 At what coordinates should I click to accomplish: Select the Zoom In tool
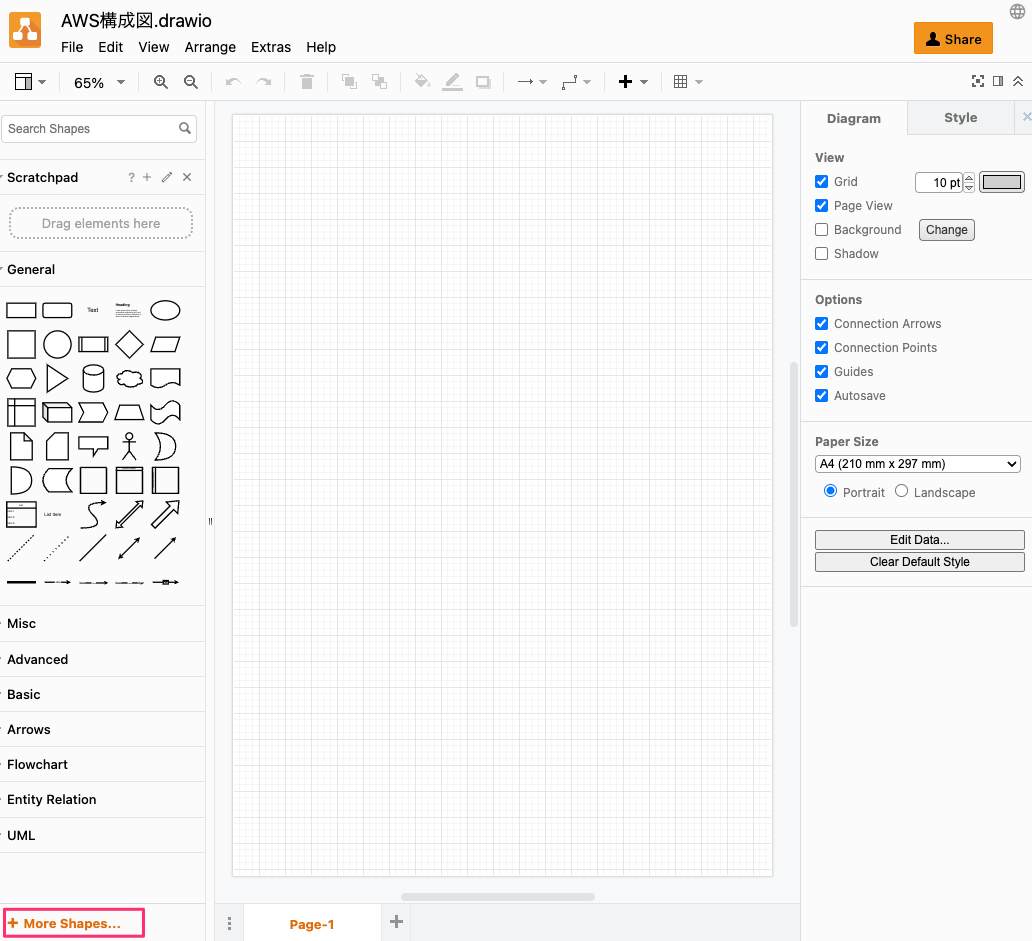(160, 82)
